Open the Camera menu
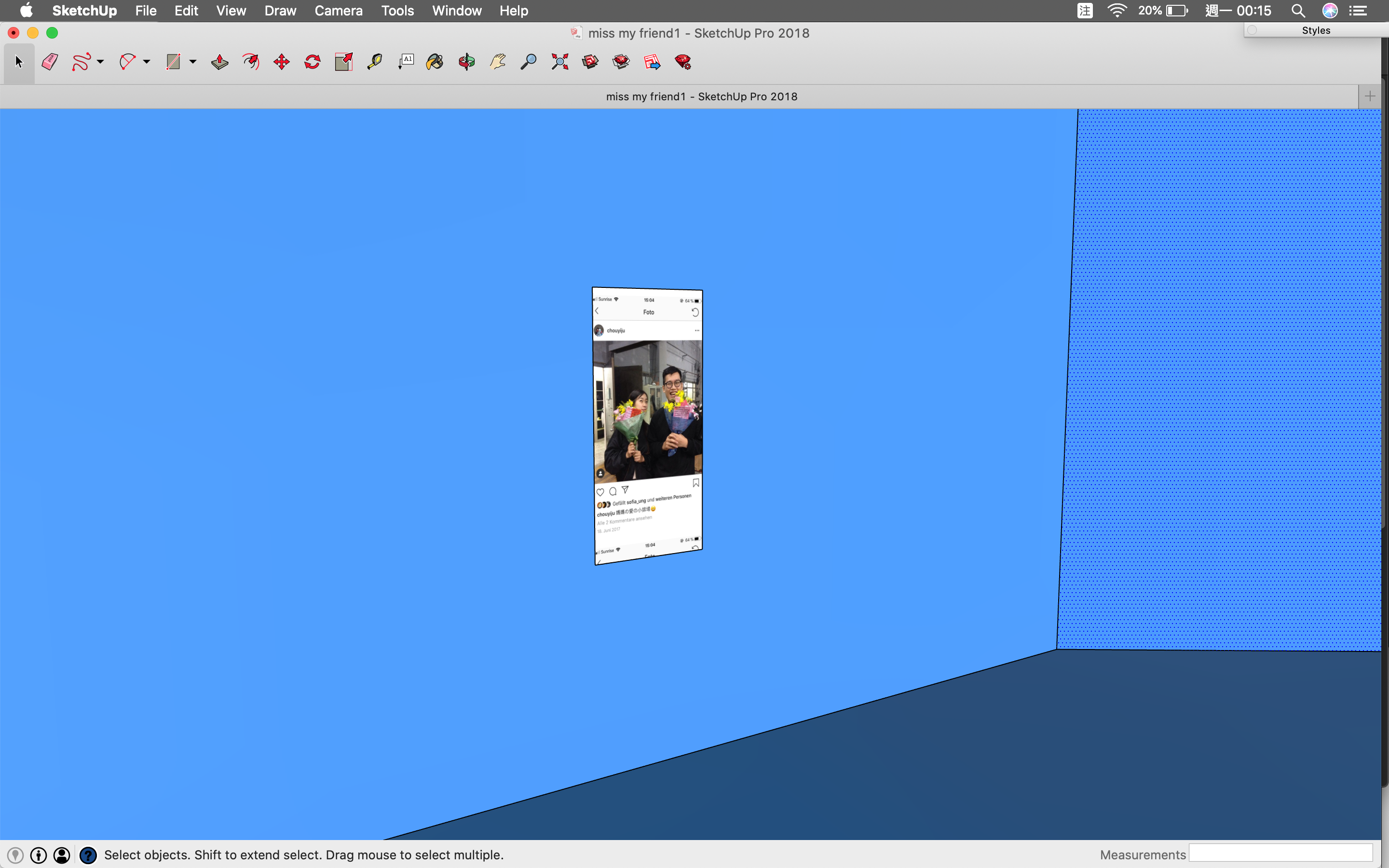 338,10
